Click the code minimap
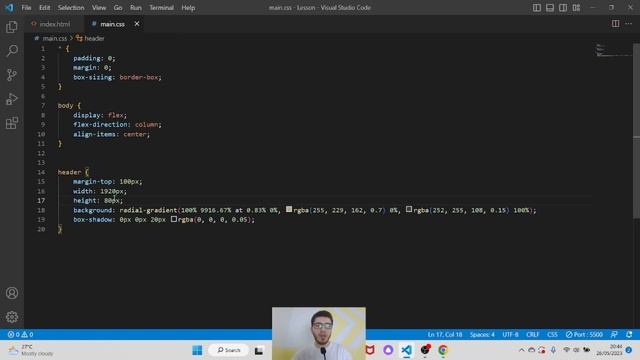640x360 pixels. point(613,51)
